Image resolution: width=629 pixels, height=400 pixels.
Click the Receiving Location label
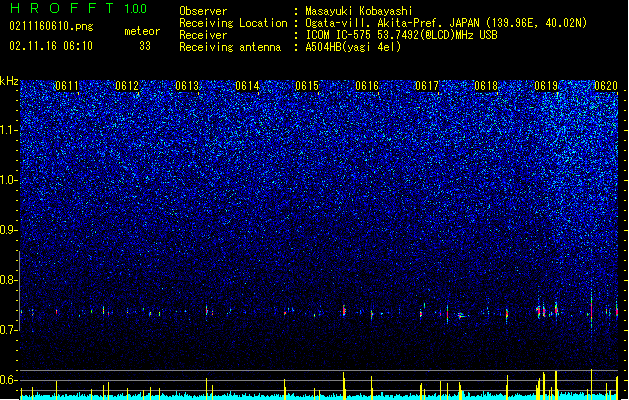[x=233, y=23]
